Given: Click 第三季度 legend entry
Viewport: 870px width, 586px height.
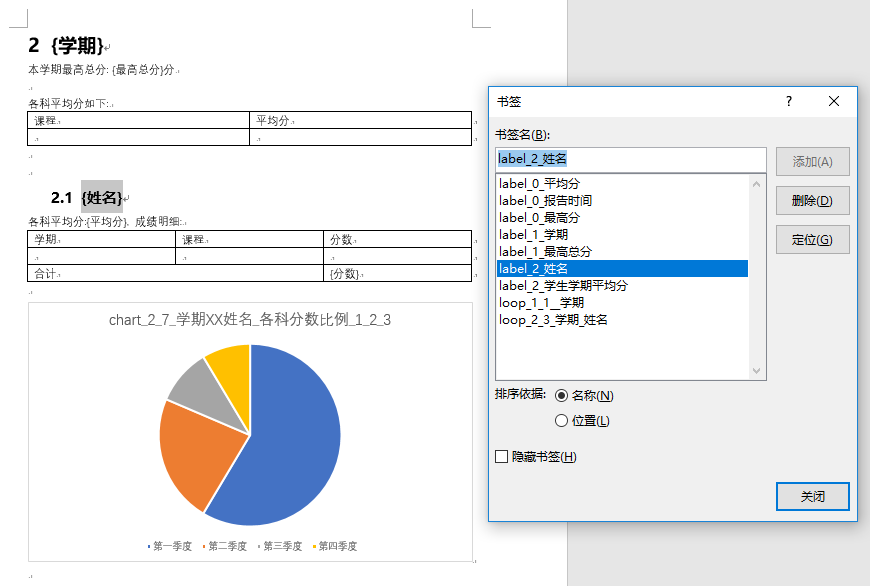Looking at the screenshot, I should point(280,546).
